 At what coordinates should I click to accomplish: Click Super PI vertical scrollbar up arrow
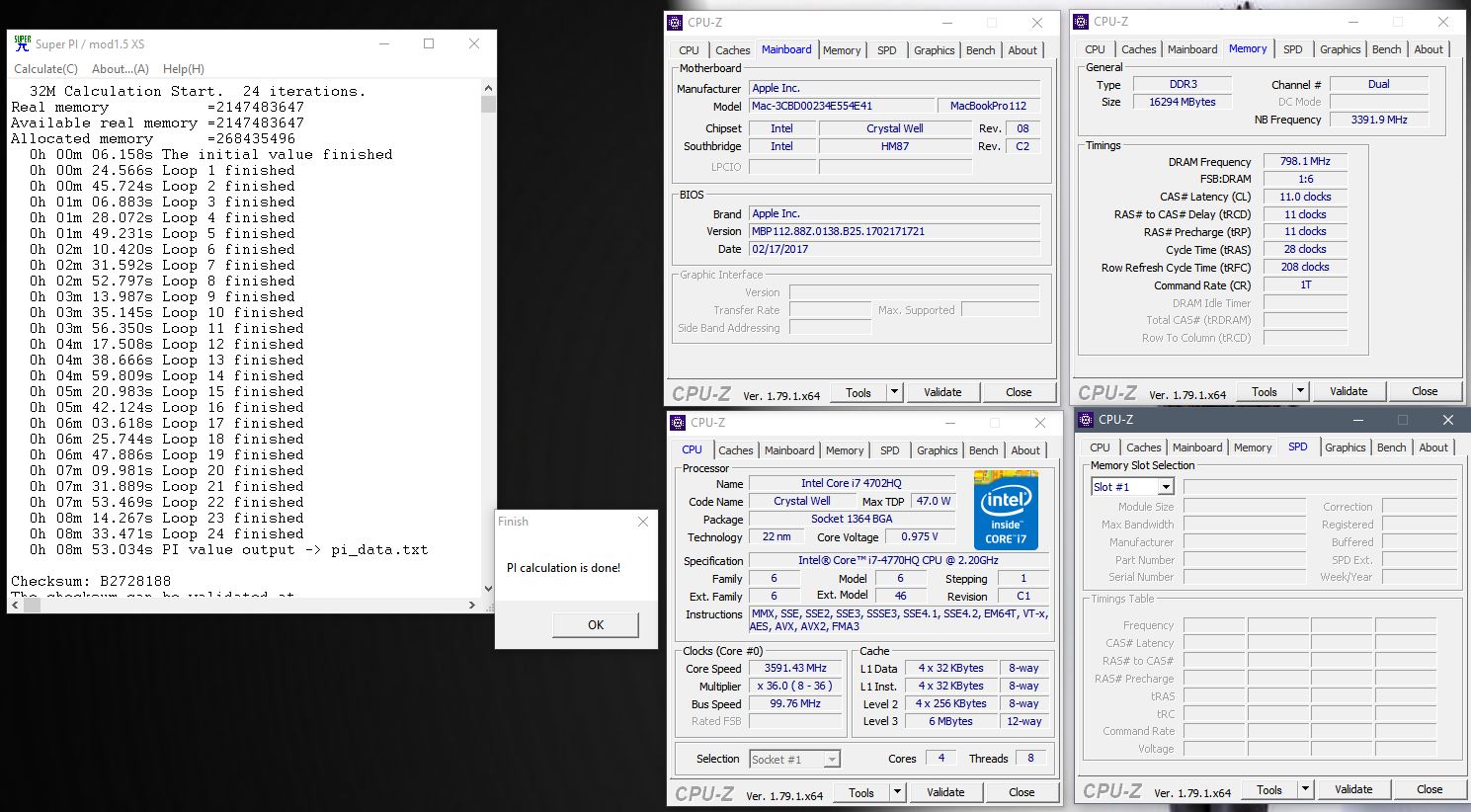488,89
